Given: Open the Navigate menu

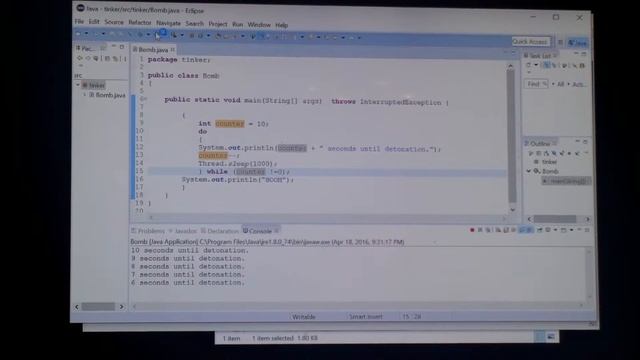Looking at the screenshot, I should click(x=168, y=23).
